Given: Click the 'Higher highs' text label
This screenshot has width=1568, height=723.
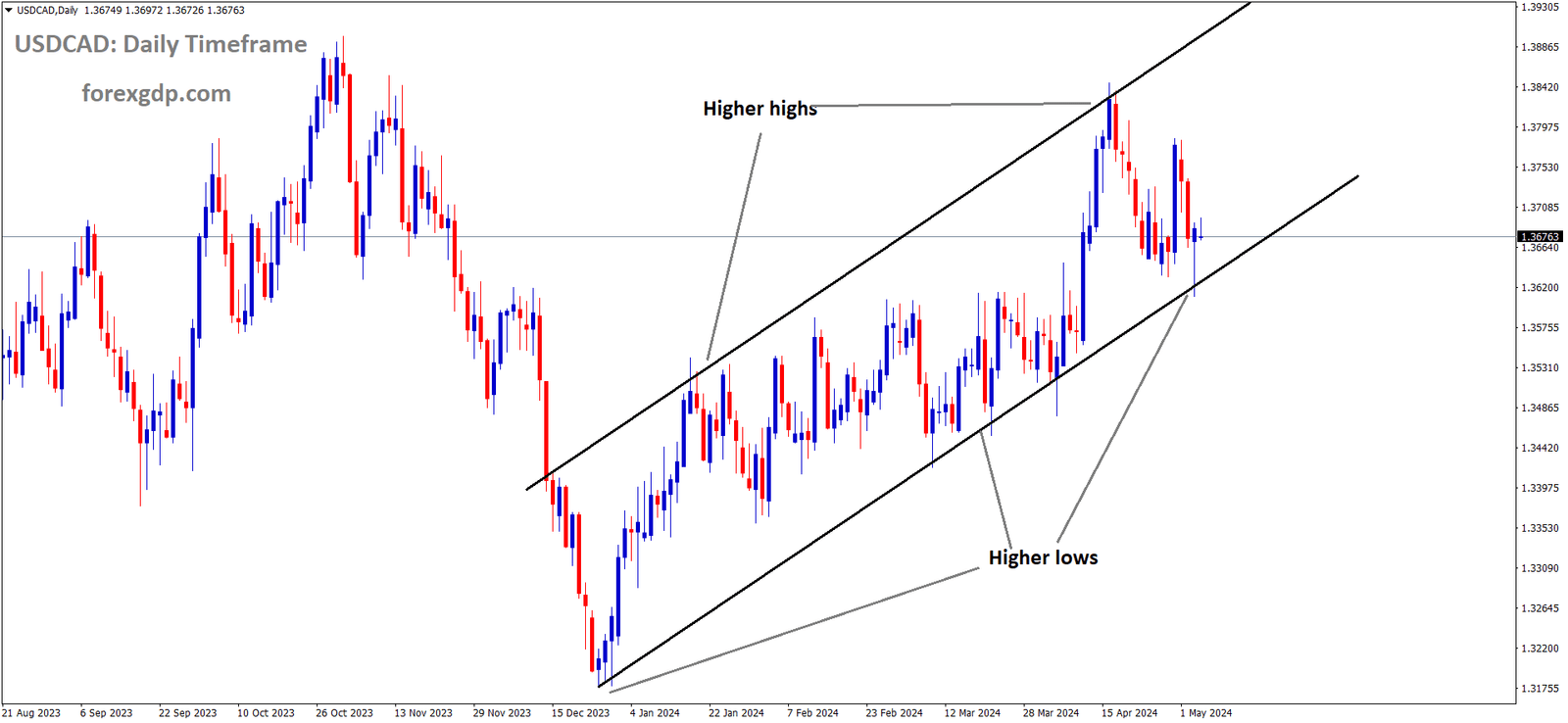Looking at the screenshot, I should (759, 109).
